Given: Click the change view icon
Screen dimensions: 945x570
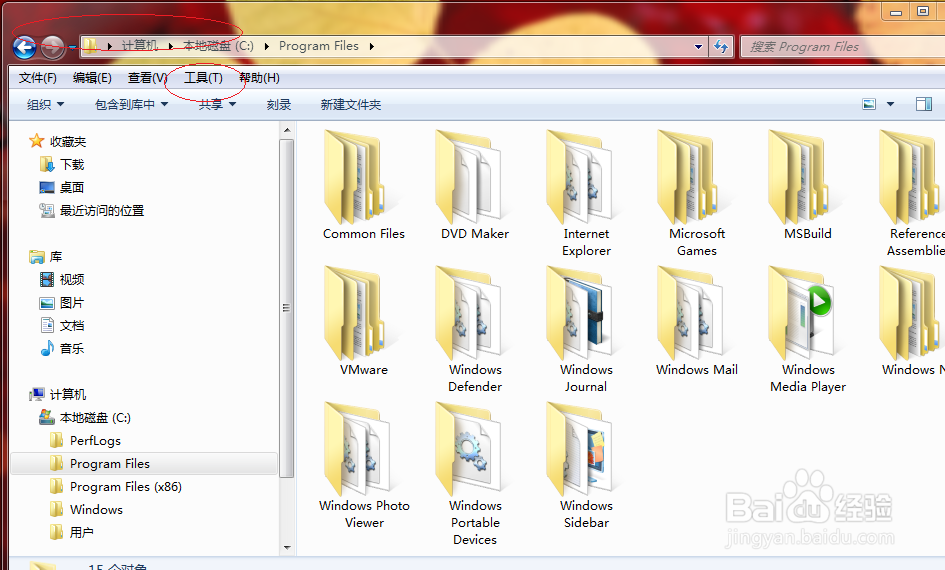Looking at the screenshot, I should tap(869, 104).
